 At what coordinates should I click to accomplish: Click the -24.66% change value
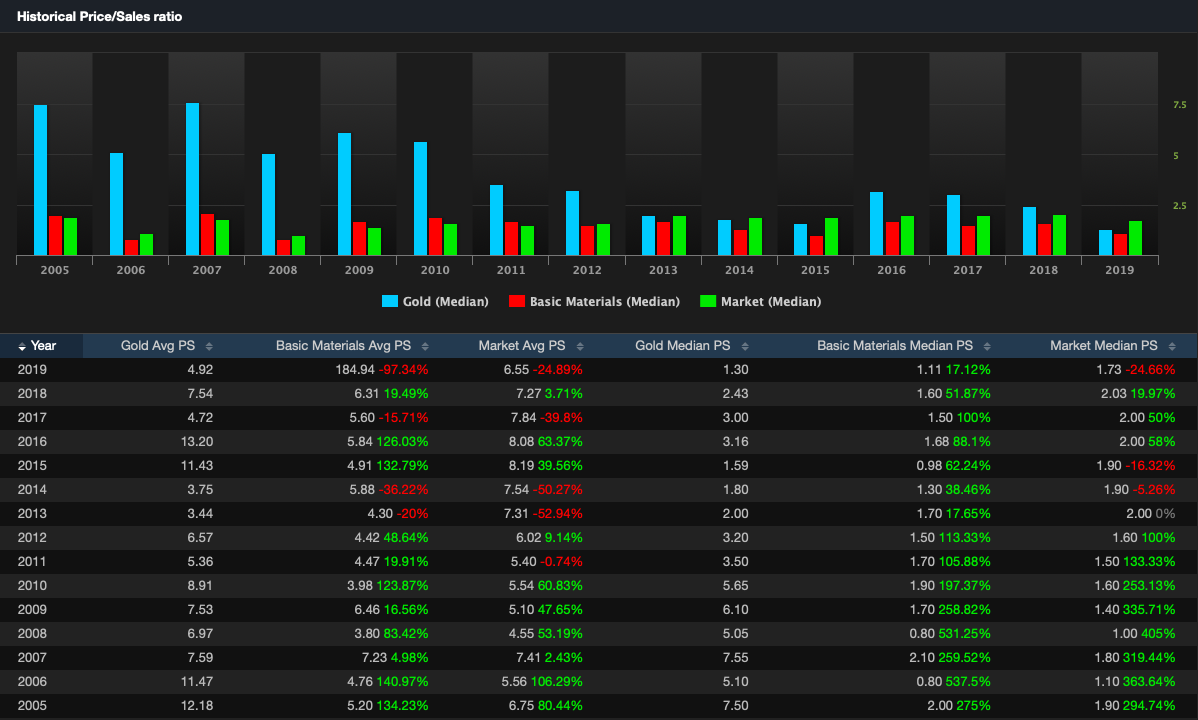click(1150, 370)
